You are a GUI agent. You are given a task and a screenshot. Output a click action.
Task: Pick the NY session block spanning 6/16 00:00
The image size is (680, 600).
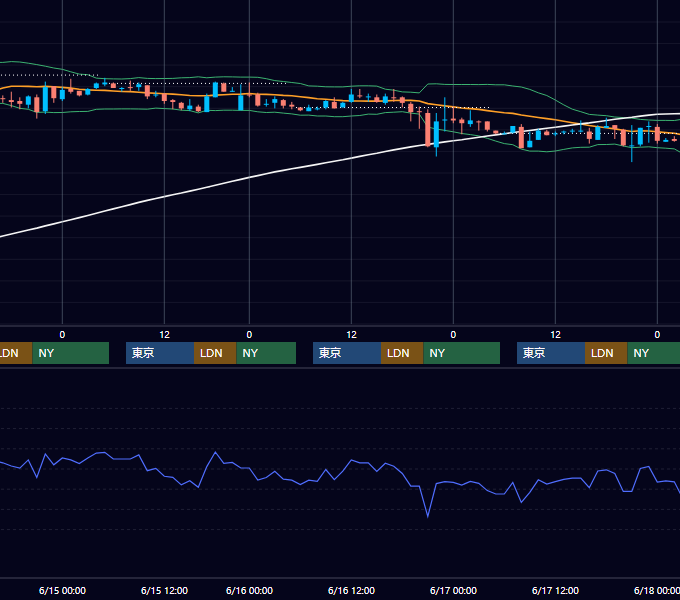coord(266,353)
